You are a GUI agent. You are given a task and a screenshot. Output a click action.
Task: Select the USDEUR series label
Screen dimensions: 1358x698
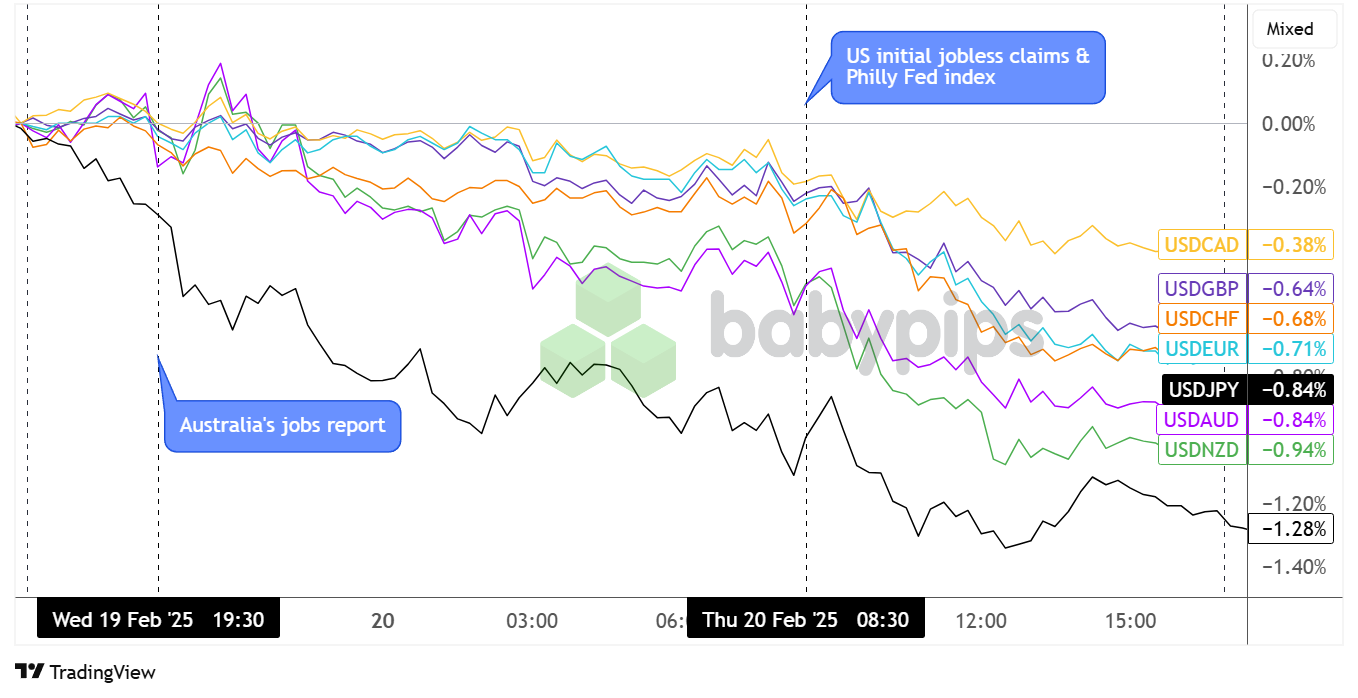tap(1202, 349)
